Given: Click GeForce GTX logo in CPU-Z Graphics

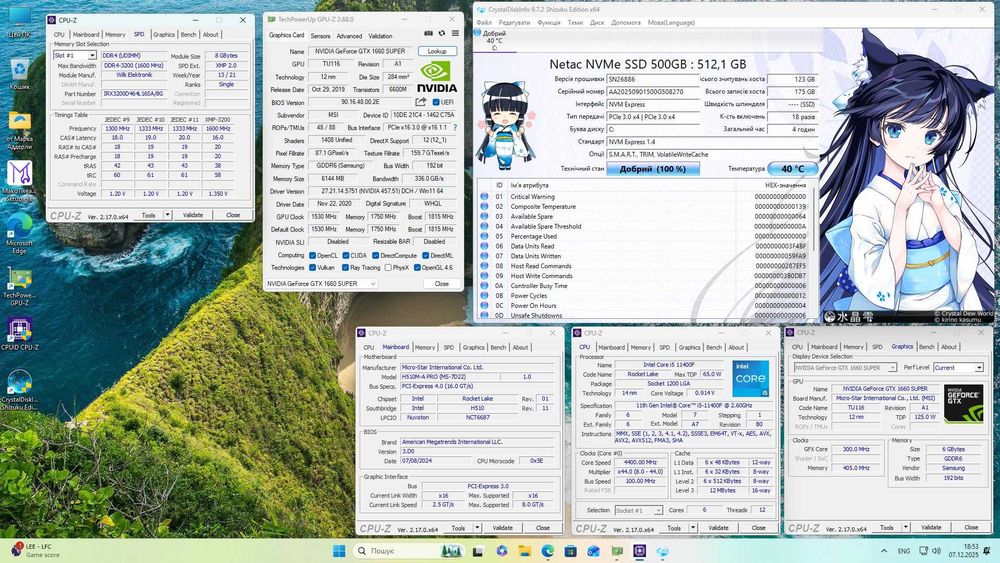Looking at the screenshot, I should (x=963, y=404).
